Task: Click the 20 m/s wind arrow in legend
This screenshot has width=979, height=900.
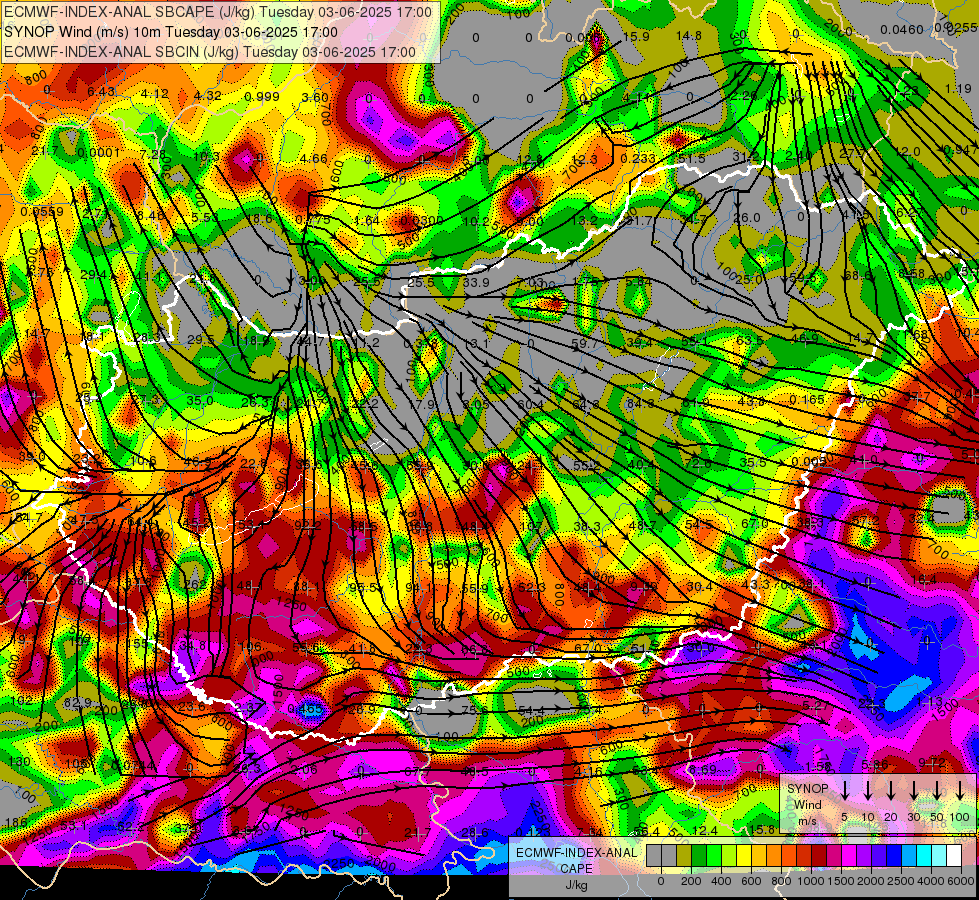Action: [x=891, y=790]
